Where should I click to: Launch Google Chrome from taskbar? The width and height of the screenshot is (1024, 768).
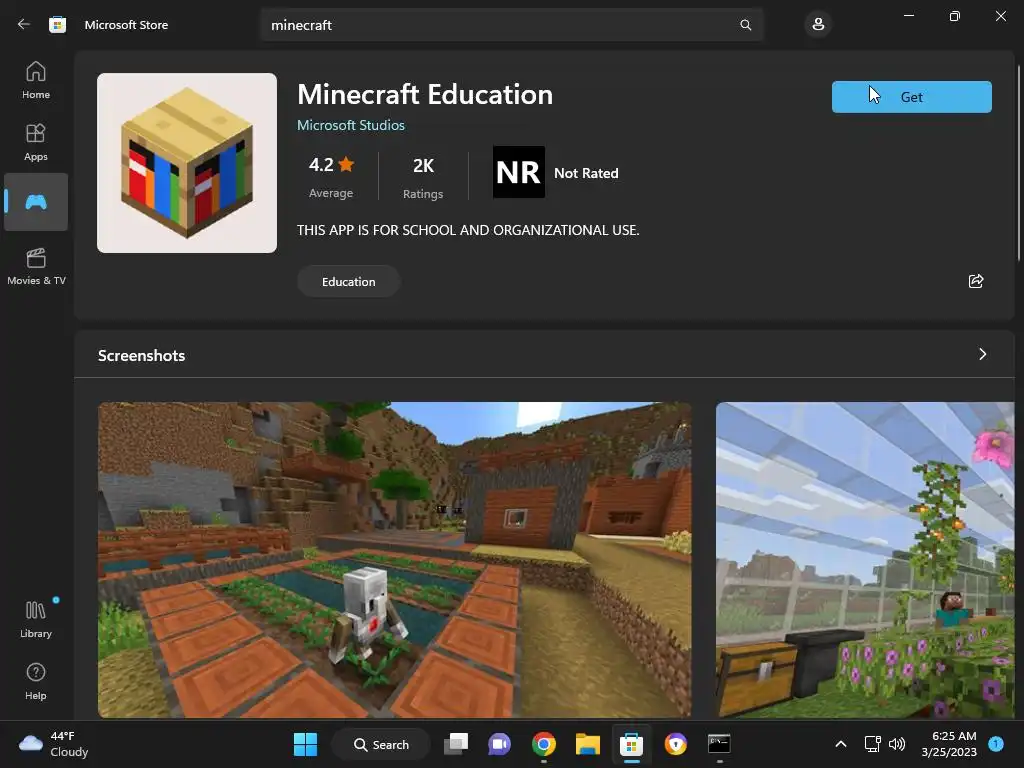point(543,744)
